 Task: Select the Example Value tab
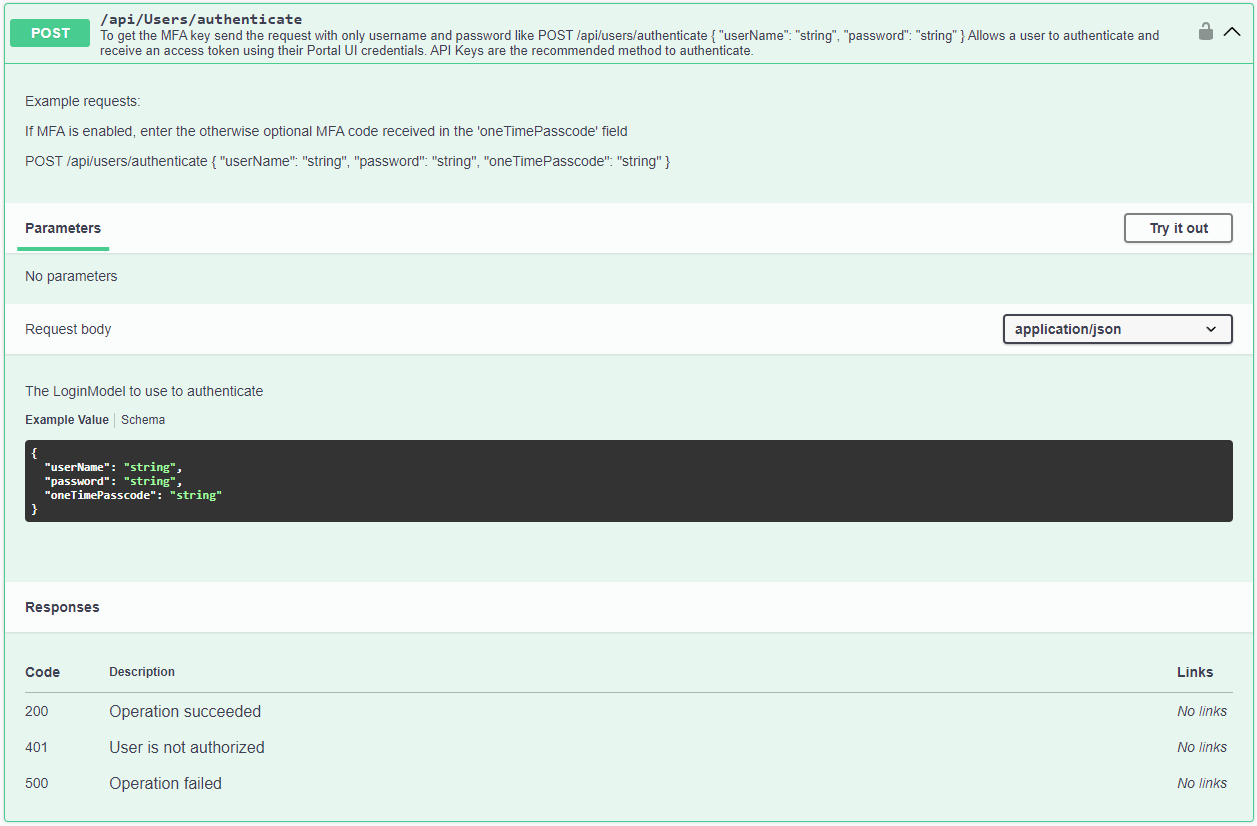tap(67, 420)
